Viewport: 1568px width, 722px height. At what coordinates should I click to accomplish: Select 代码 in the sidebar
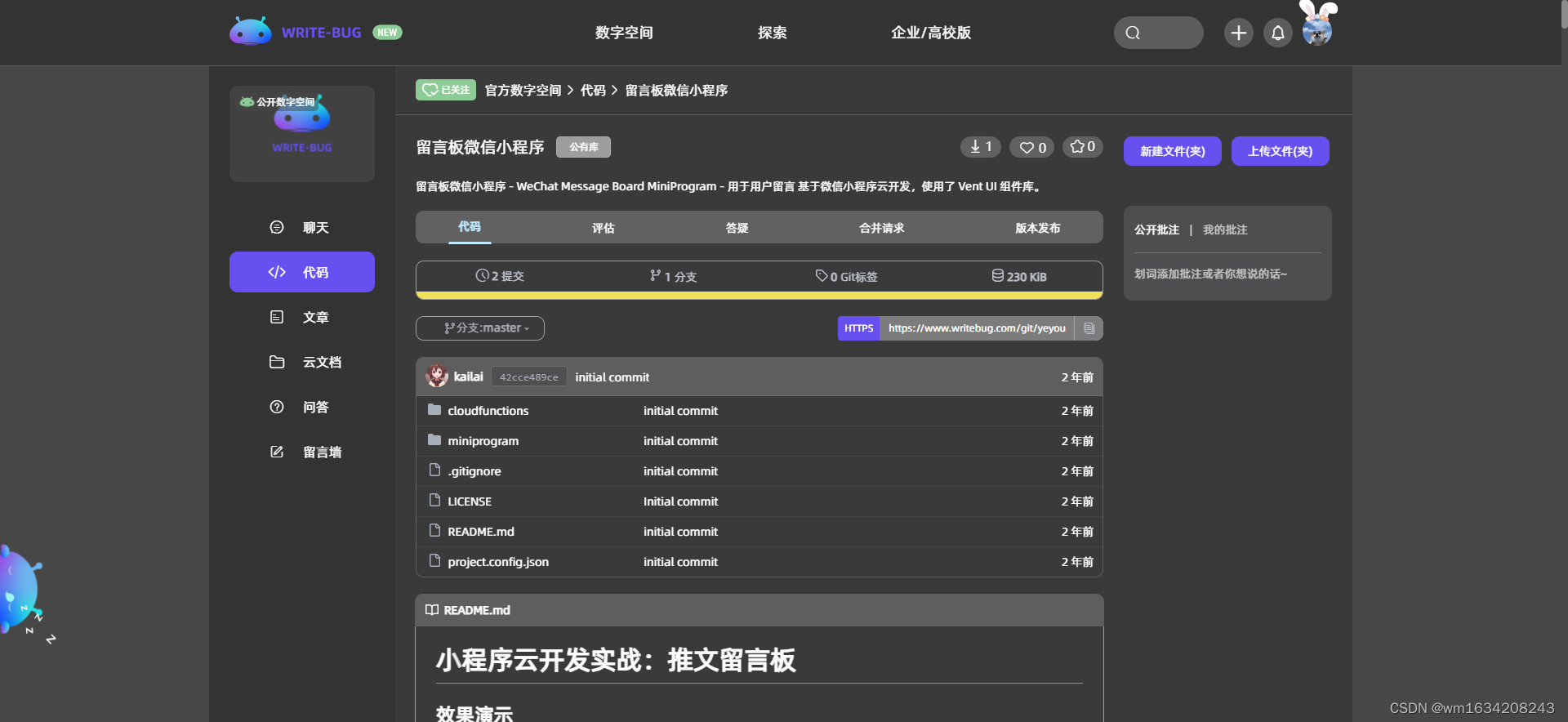point(302,272)
